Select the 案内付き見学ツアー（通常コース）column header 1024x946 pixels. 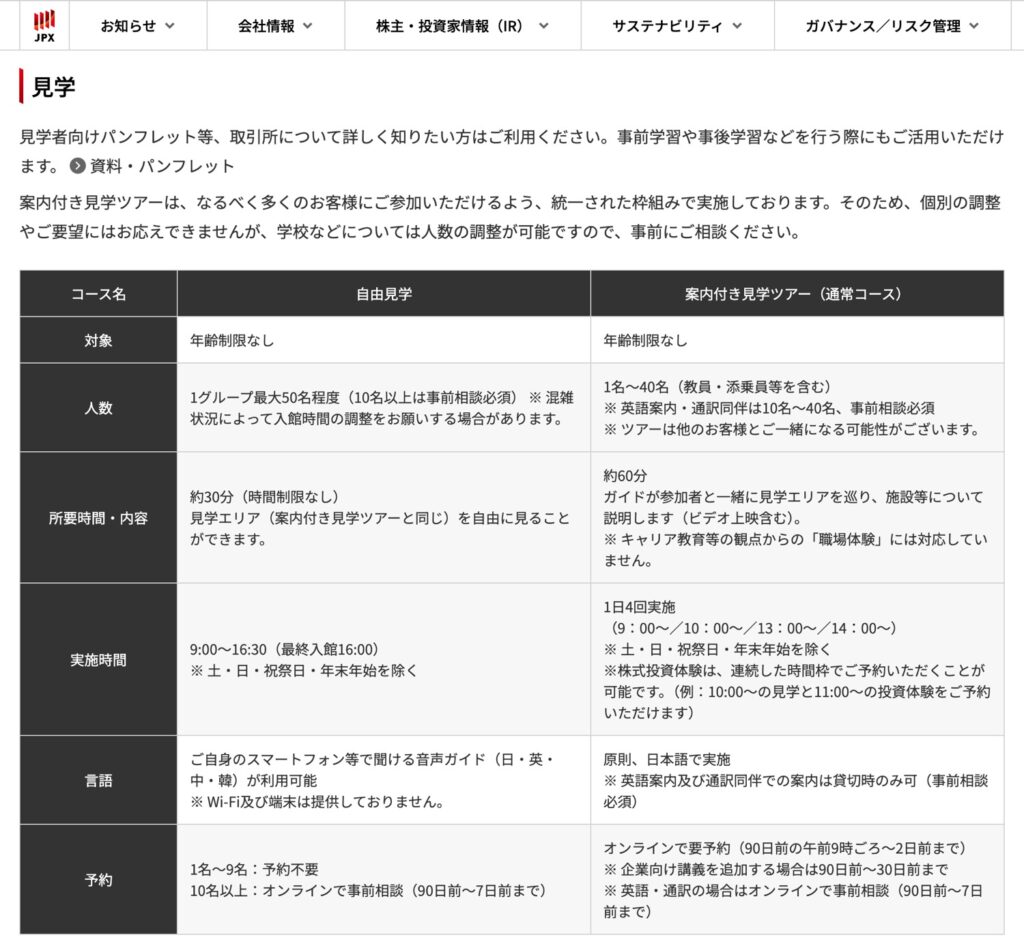point(796,294)
